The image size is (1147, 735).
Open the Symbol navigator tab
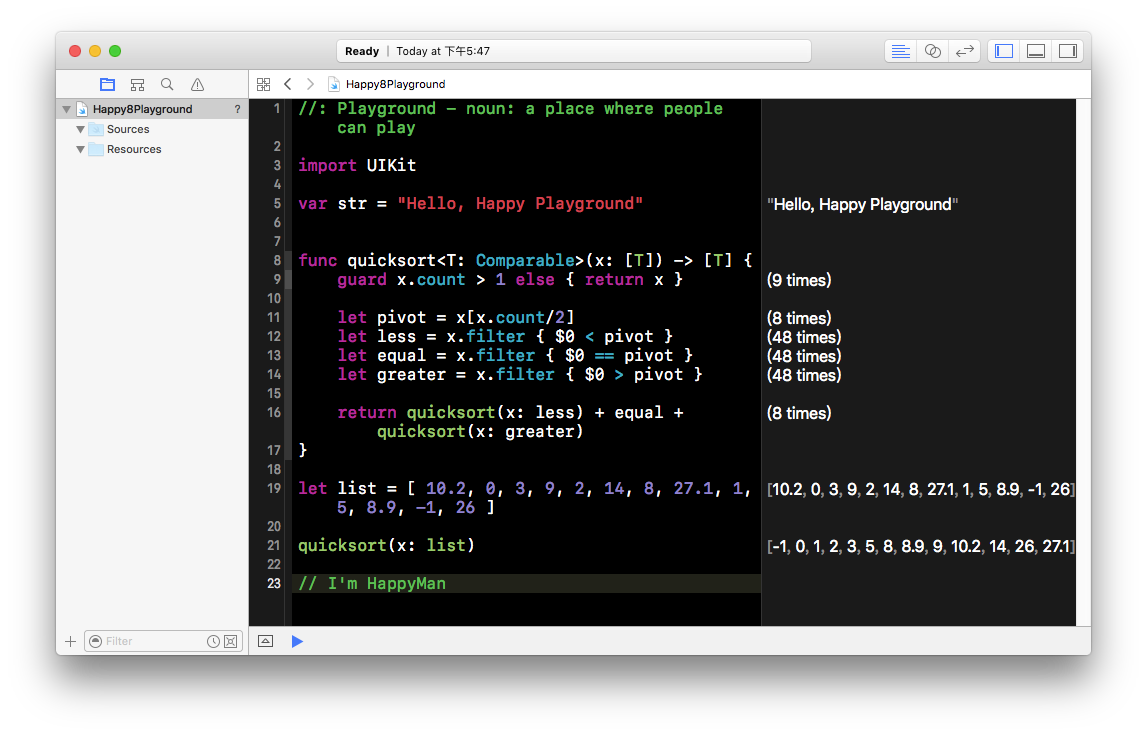click(x=137, y=84)
